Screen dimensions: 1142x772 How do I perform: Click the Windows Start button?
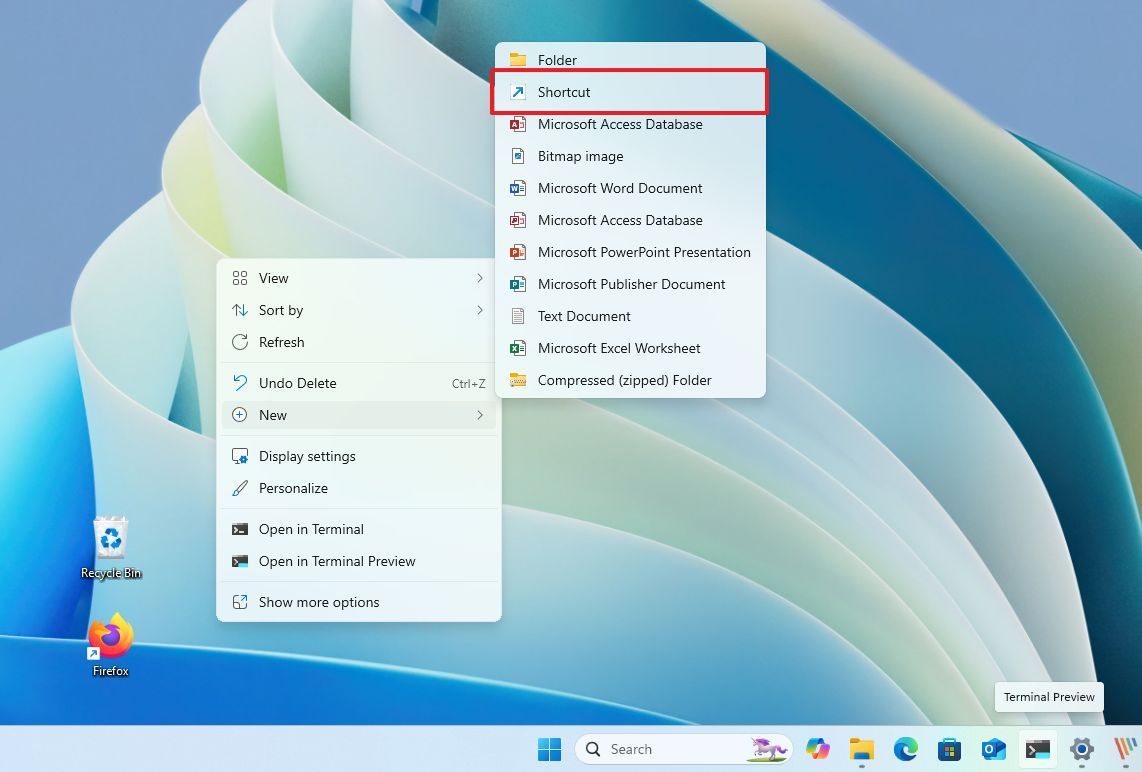(549, 748)
